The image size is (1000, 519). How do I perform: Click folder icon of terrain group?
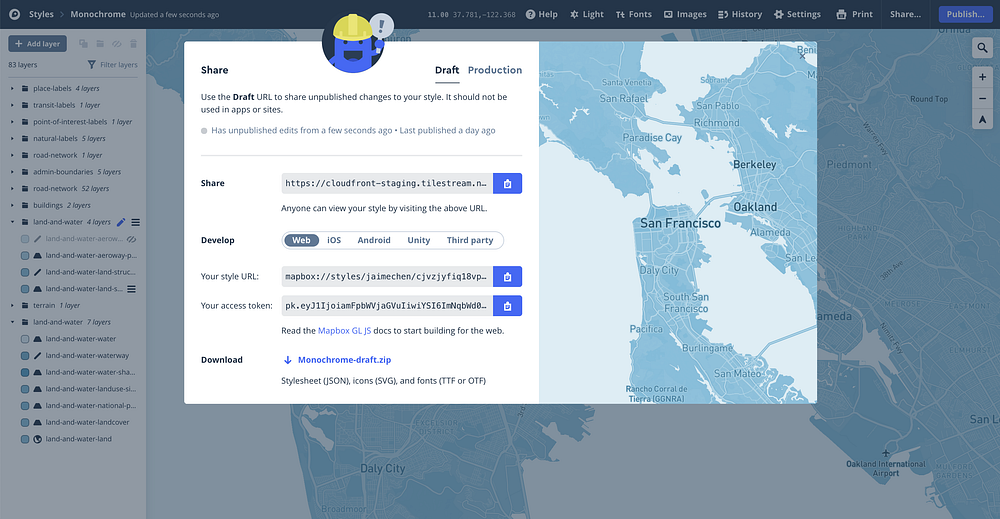click(x=25, y=305)
